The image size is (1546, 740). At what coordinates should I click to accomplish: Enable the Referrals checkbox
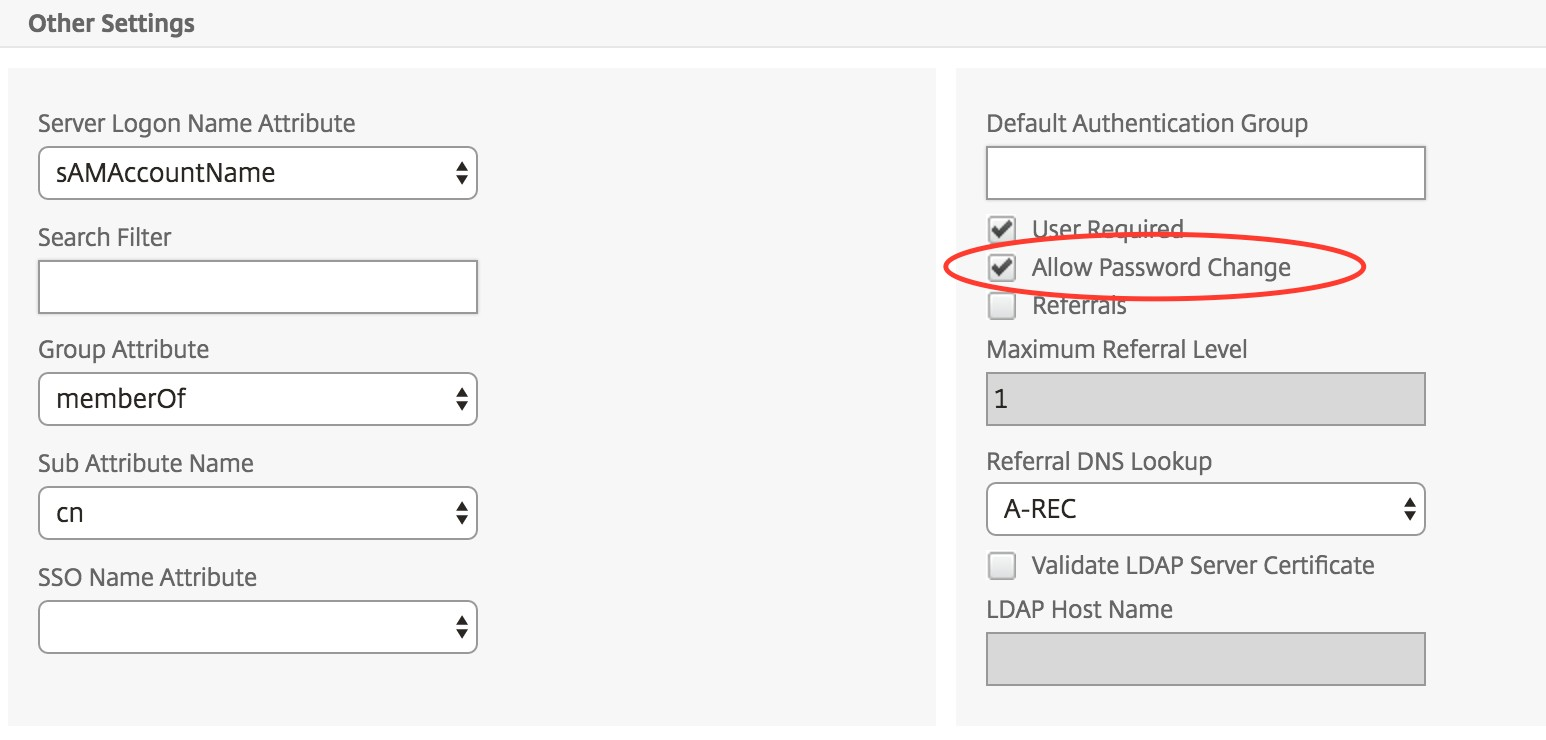pos(1001,306)
